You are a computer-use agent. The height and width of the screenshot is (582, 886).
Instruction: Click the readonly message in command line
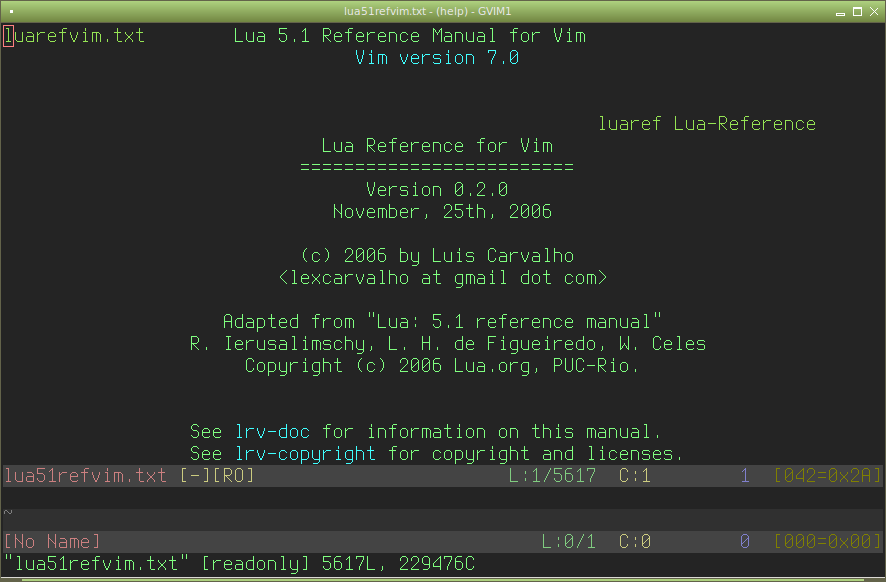pyautogui.click(x=256, y=564)
